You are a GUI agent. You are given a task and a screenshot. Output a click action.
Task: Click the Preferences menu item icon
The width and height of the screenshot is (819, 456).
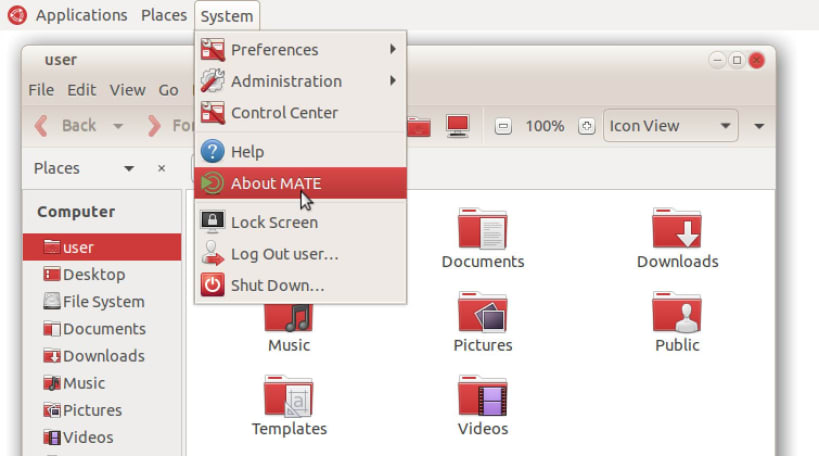[x=213, y=50]
